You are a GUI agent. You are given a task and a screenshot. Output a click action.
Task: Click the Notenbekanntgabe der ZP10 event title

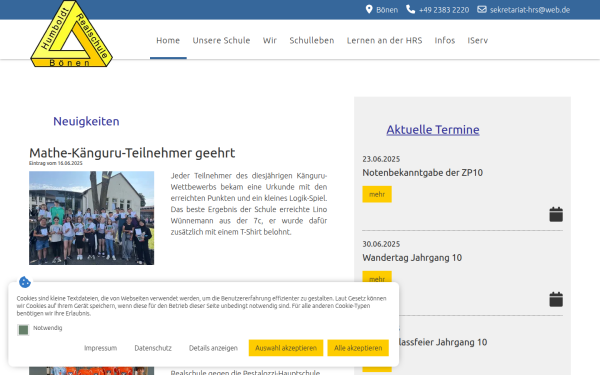click(x=422, y=173)
